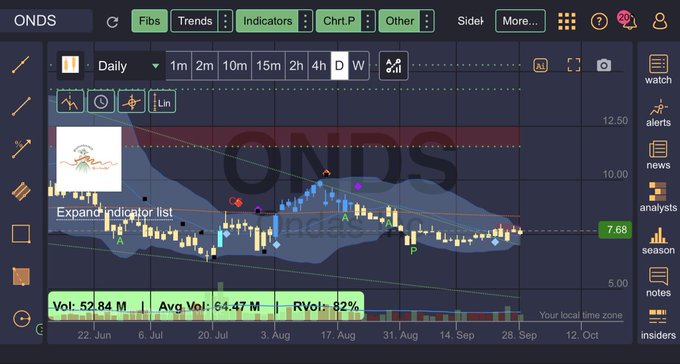Click the ONDS ticker symbol field
The height and width of the screenshot is (364, 680).
pyautogui.click(x=46, y=21)
